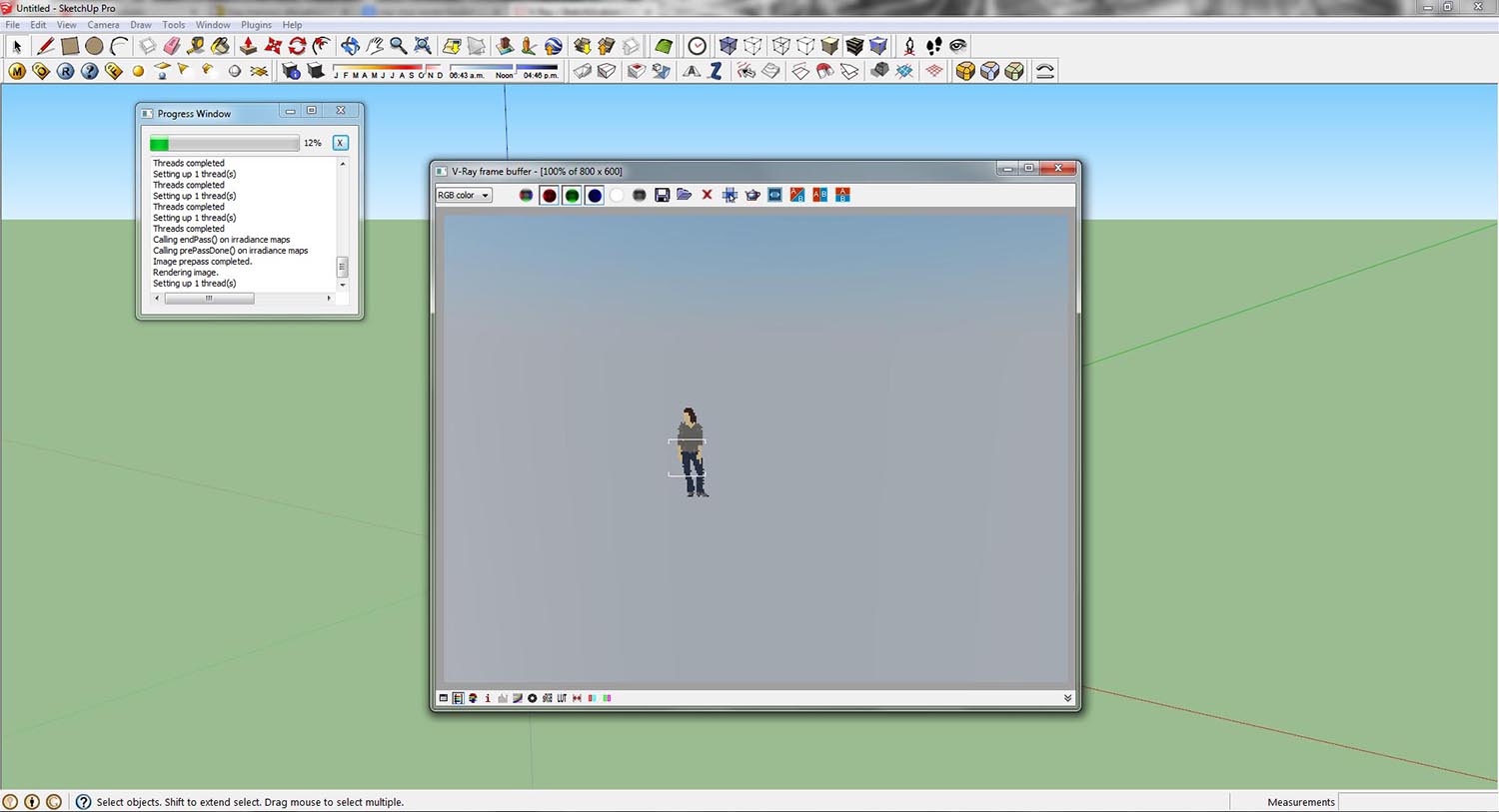Select the Zoom magnifier tool
This screenshot has height=812, width=1499.
click(398, 46)
